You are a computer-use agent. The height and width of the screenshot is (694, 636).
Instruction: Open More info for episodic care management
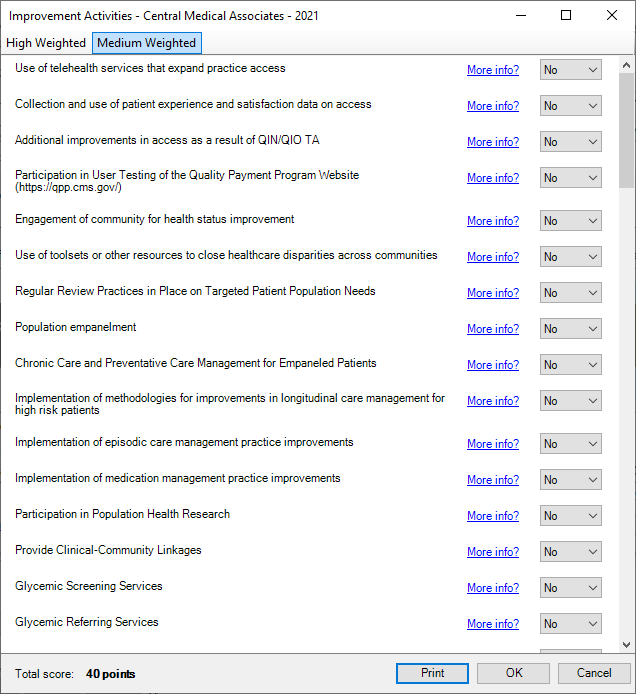point(493,444)
